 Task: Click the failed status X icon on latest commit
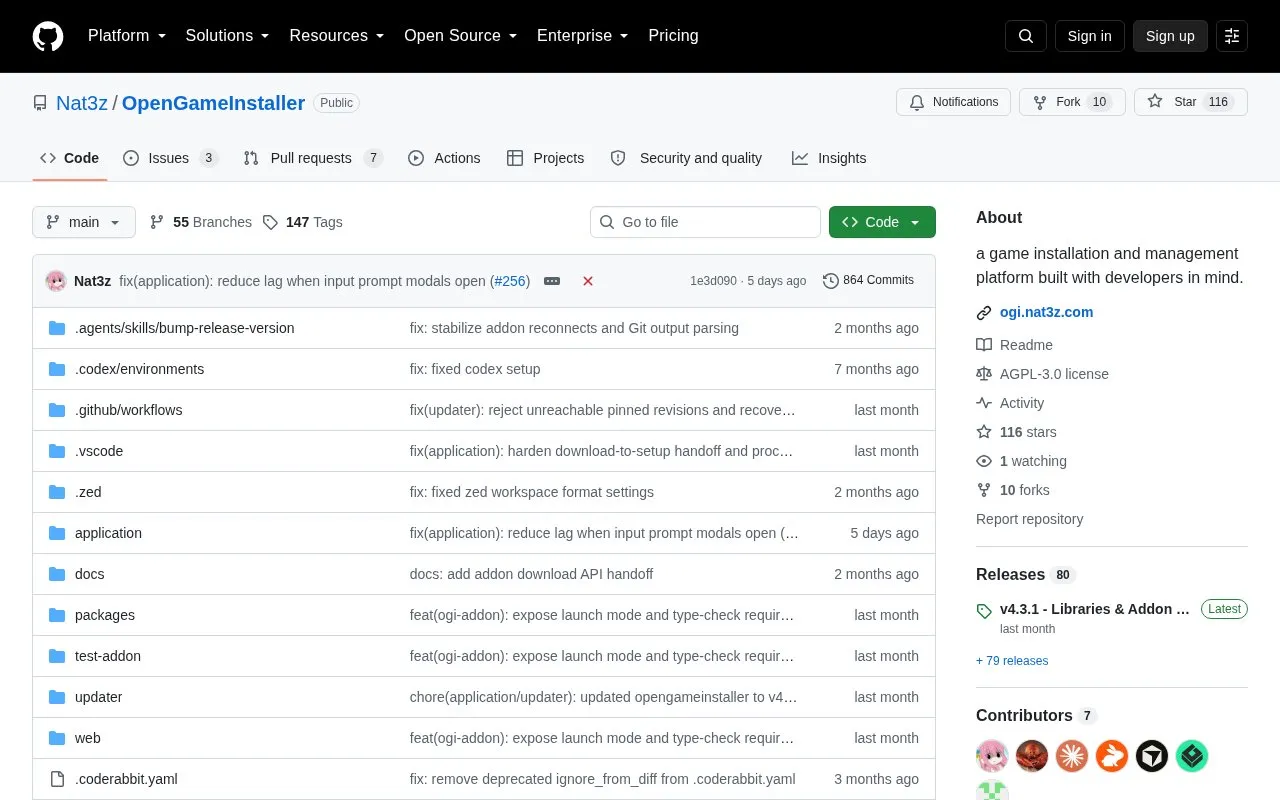point(588,281)
